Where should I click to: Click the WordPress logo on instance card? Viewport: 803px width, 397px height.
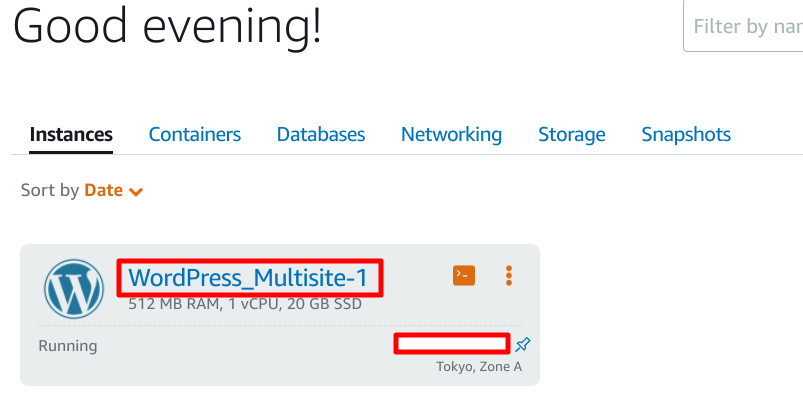74,288
